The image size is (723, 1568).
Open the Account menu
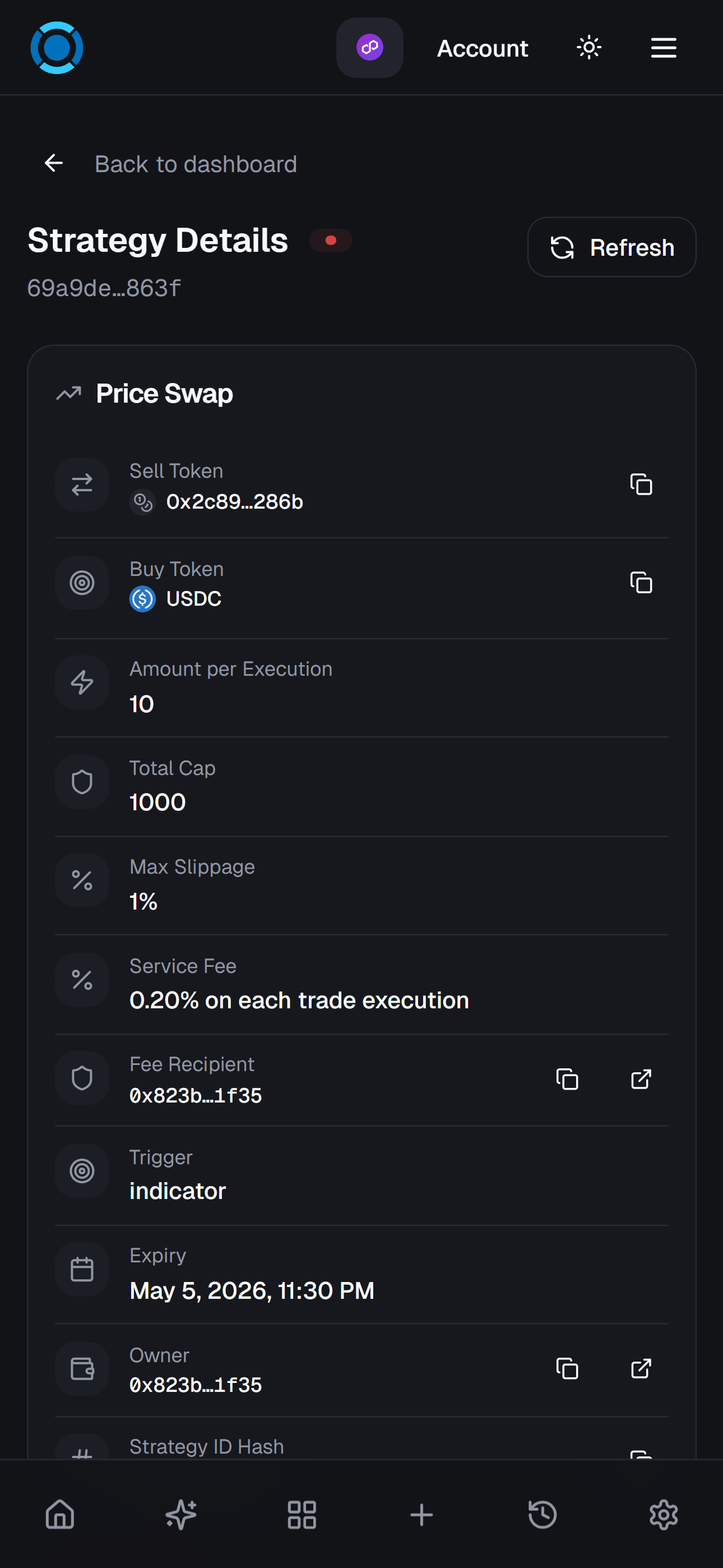tap(483, 49)
